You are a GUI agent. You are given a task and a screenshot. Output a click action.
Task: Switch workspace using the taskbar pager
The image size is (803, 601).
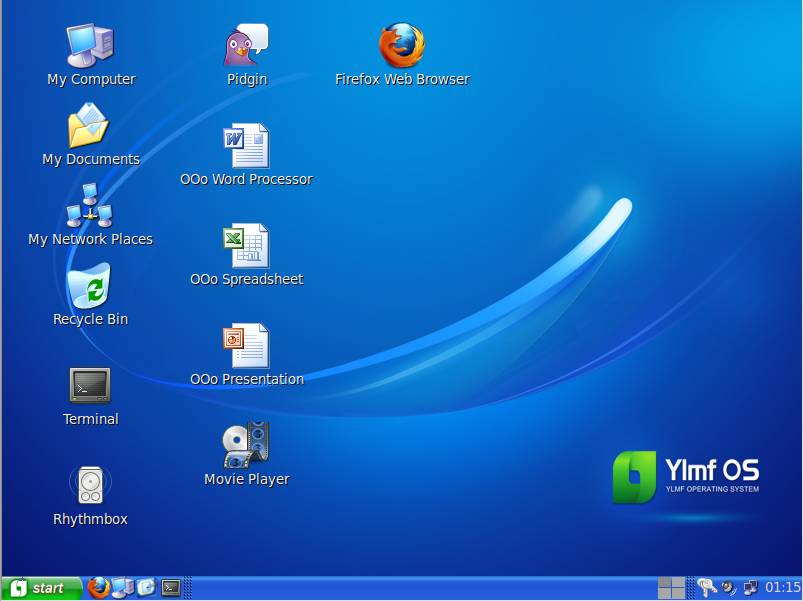click(x=671, y=588)
